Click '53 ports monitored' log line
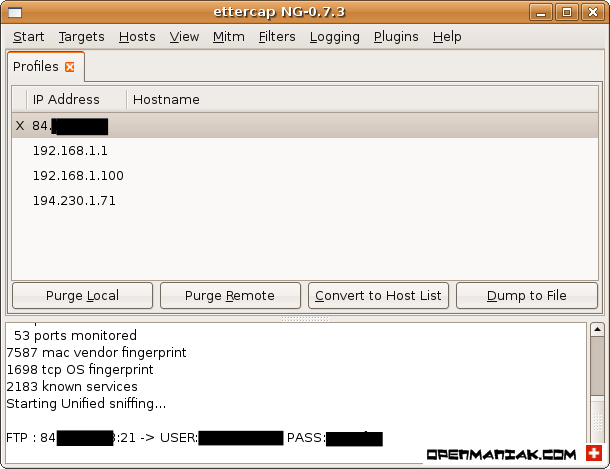610x469 pixels. tap(75, 335)
